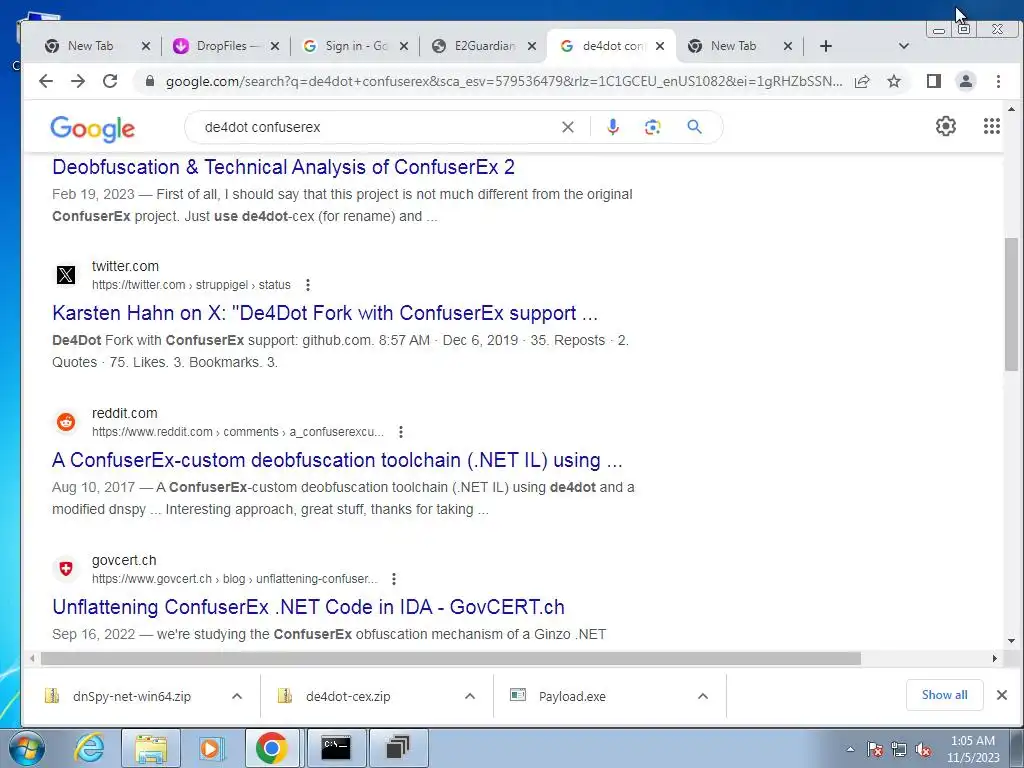Show hidden system tray icons
Image resolution: width=1024 pixels, height=768 pixels.
coord(850,749)
